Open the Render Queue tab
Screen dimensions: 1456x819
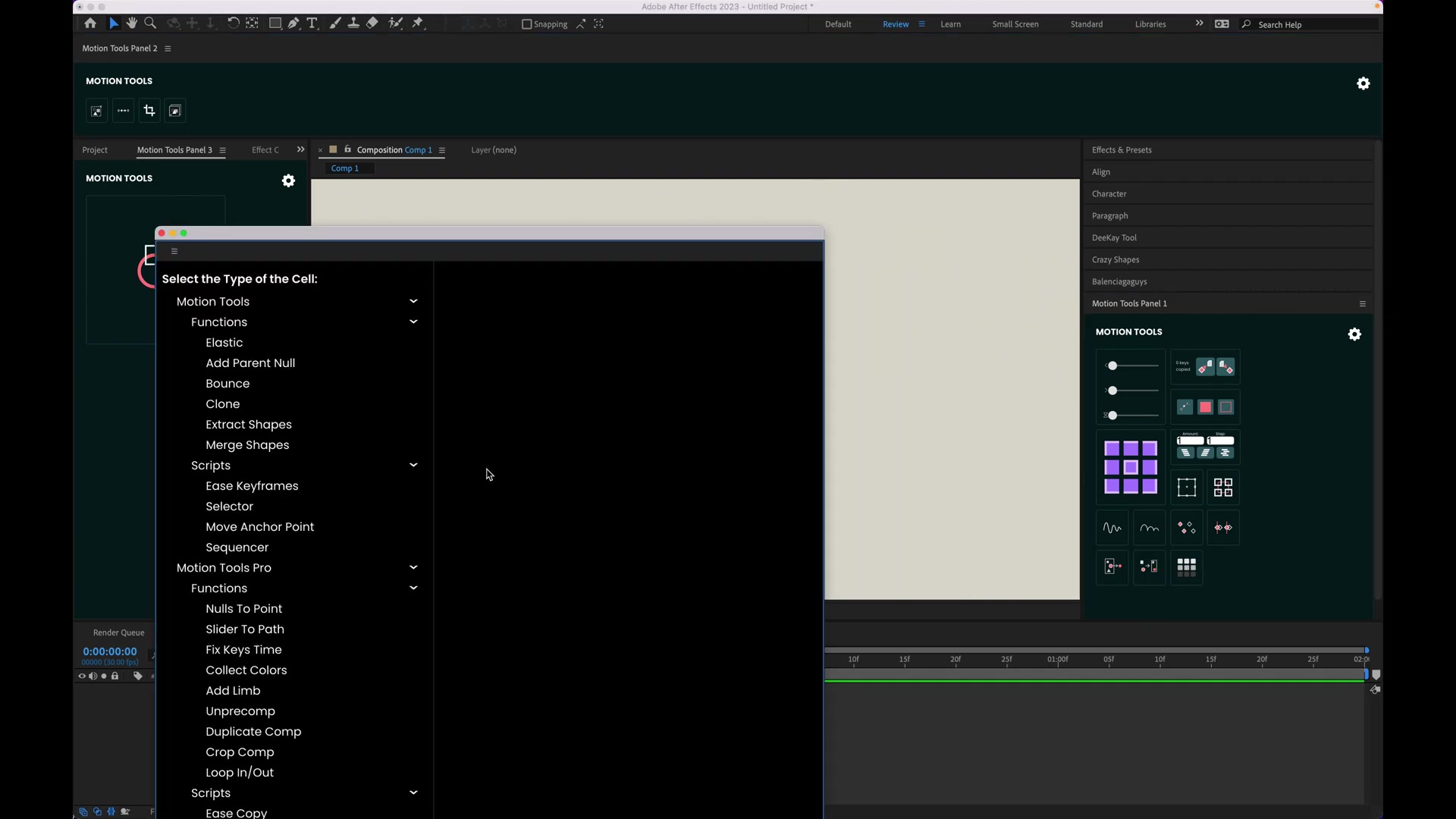click(x=118, y=632)
